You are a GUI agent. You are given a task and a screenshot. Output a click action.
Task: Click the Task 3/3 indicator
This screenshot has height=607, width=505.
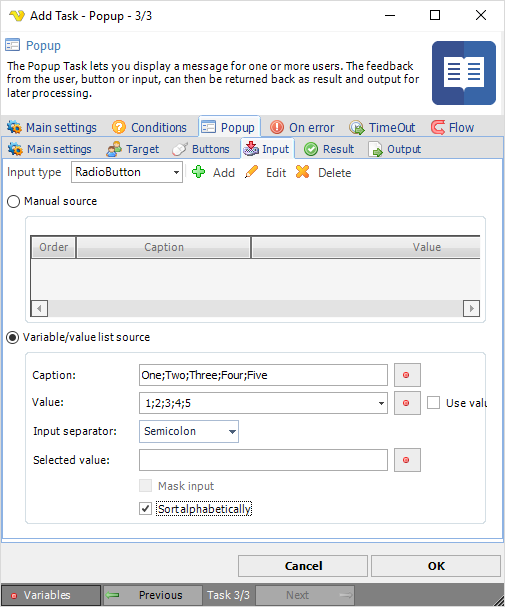click(x=228, y=595)
